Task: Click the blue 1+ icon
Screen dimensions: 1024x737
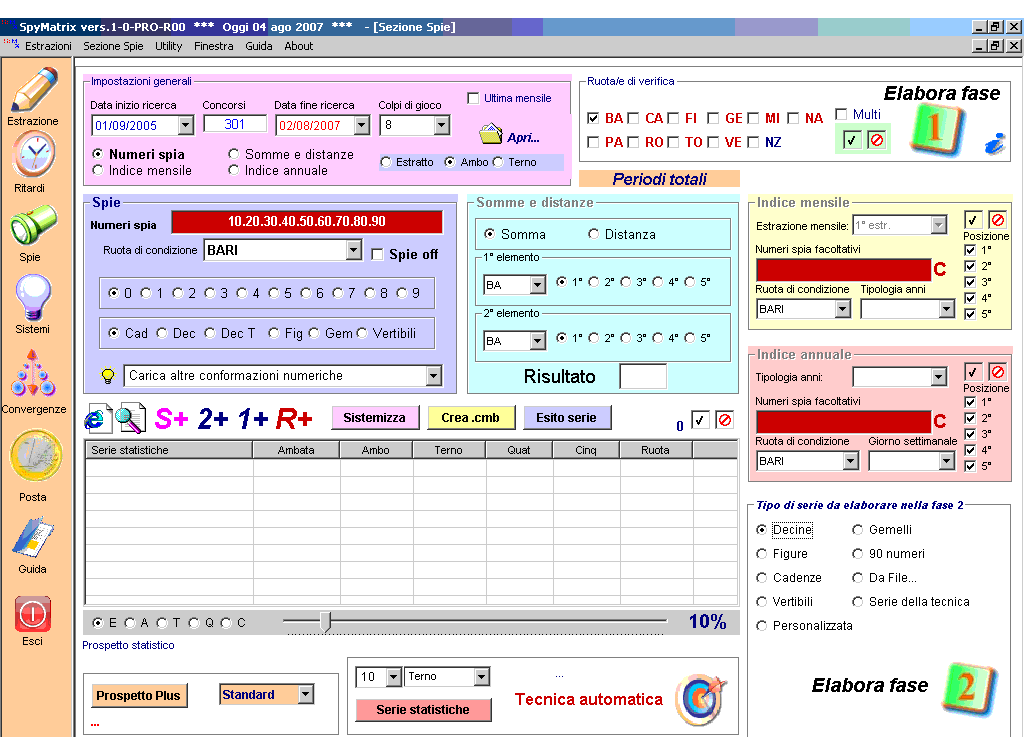Action: point(253,418)
